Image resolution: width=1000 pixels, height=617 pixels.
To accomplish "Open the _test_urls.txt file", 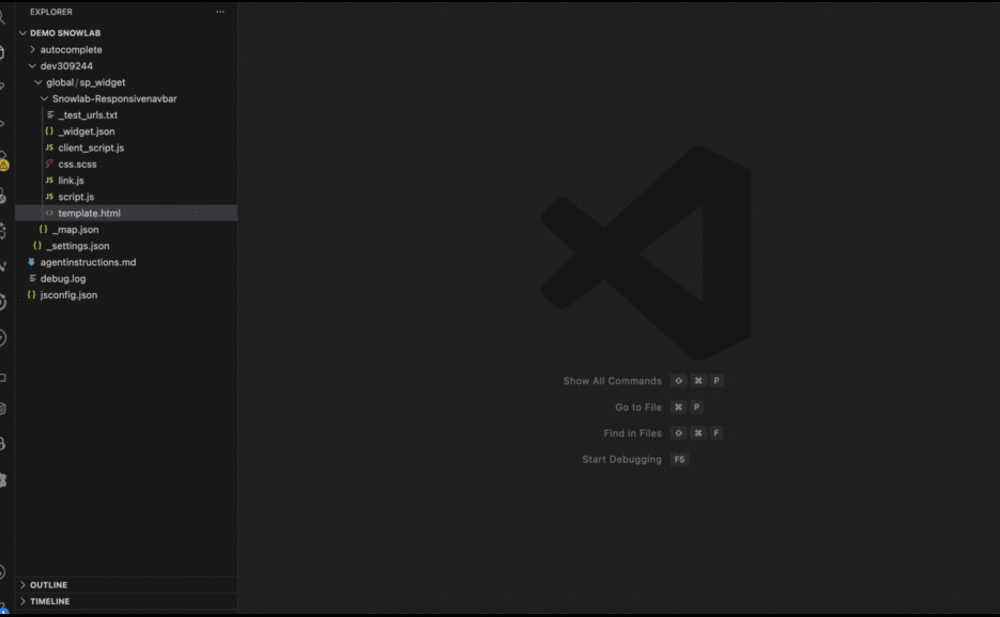I will 88,115.
